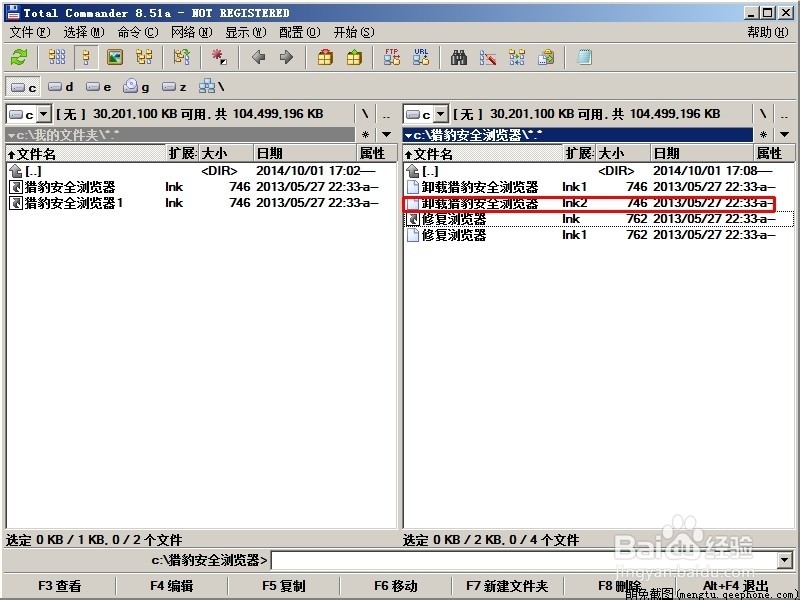Open the 网络 menu
The image size is (800, 600).
click(x=192, y=32)
